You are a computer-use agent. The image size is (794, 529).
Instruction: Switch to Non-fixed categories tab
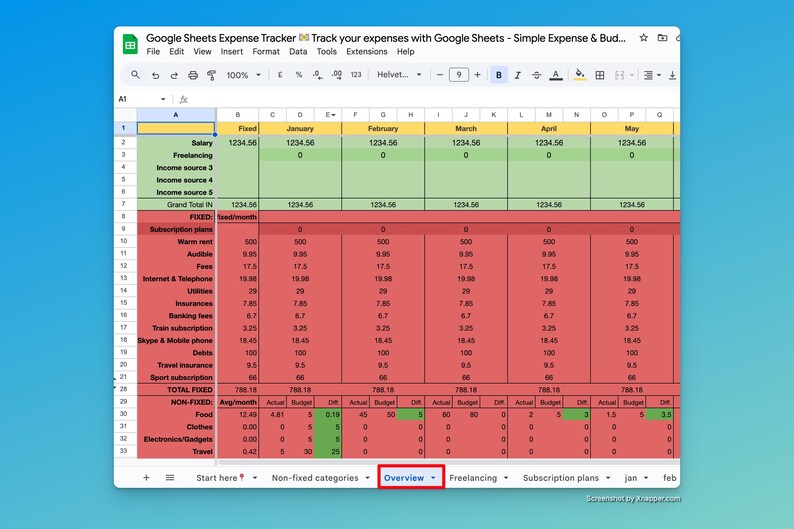(x=315, y=477)
